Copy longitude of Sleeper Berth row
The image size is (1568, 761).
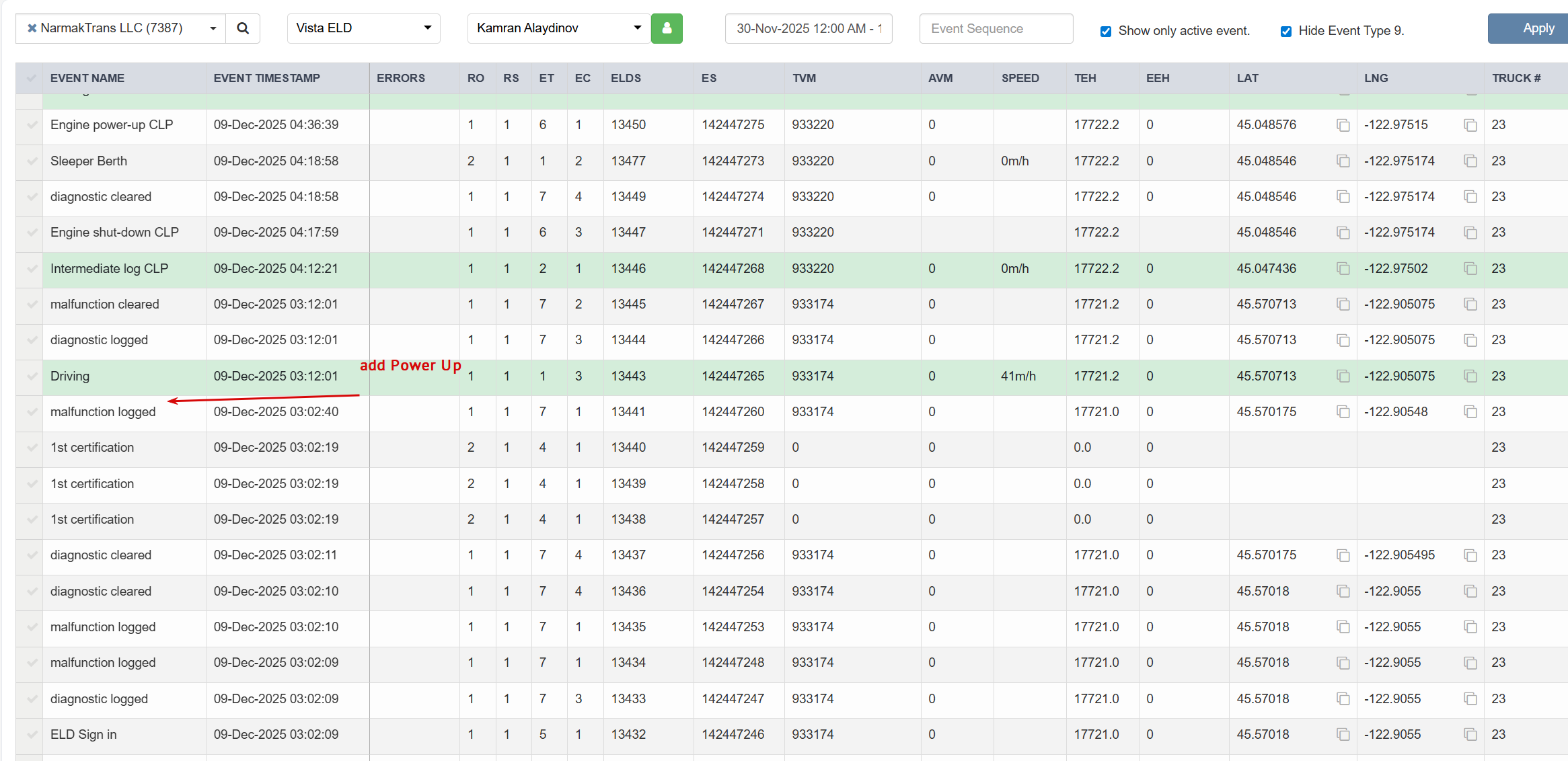coord(1470,161)
